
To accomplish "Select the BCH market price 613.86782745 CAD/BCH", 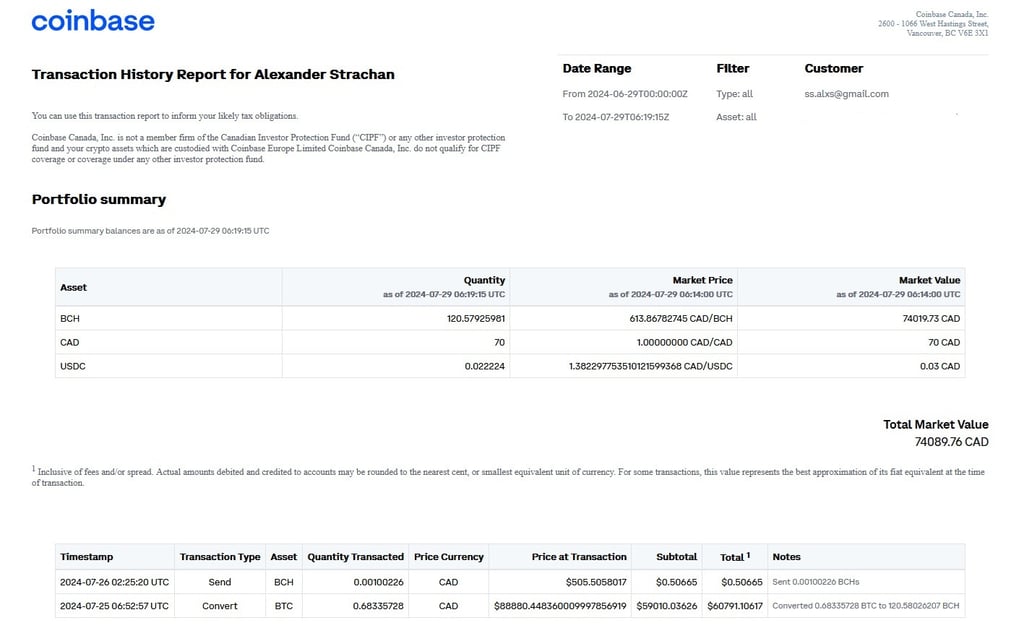I will [681, 319].
